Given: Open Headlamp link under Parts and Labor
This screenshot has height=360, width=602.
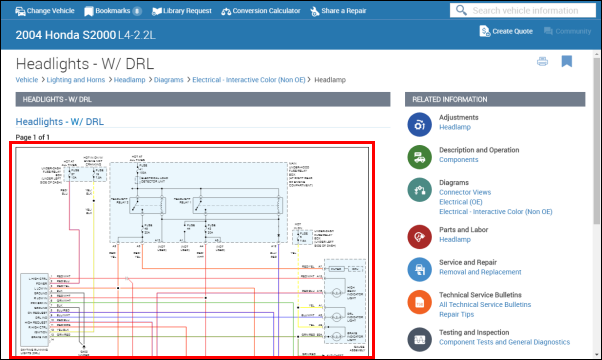Looking at the screenshot, I should click(x=455, y=239).
